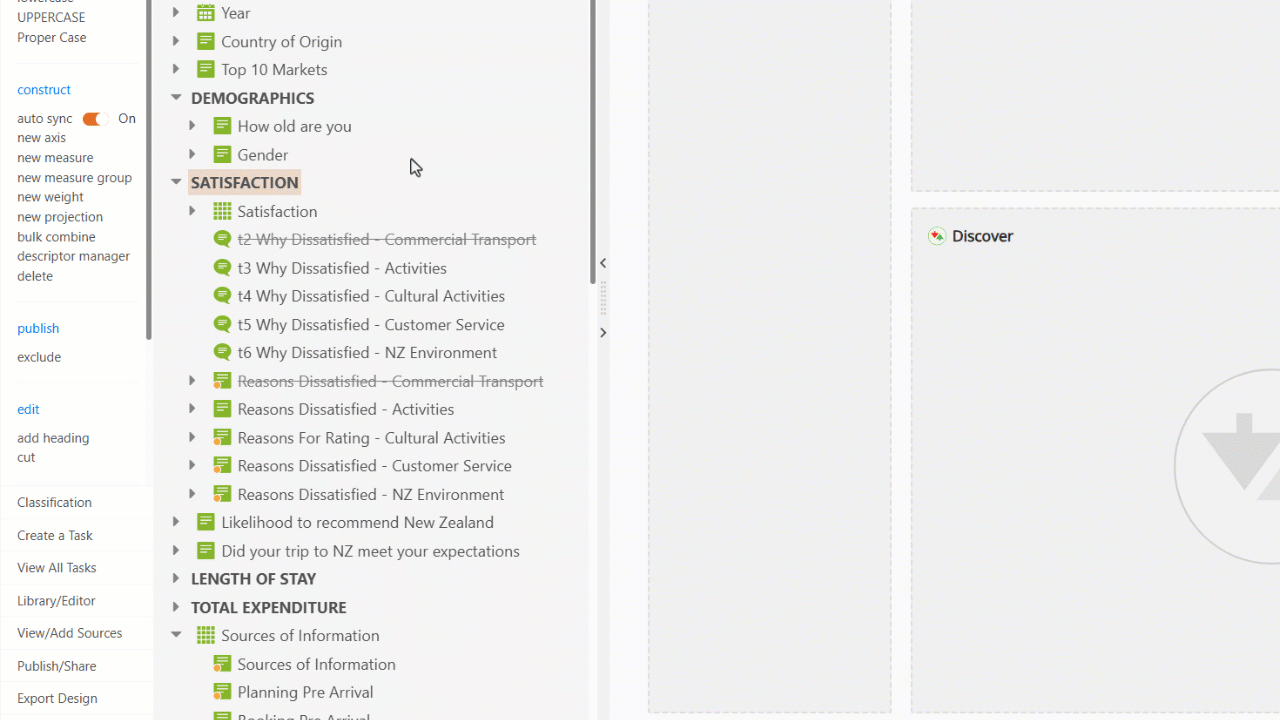Click the Reasons Dissatisfied - Activities icon
This screenshot has height=720, width=1280.
point(222,409)
